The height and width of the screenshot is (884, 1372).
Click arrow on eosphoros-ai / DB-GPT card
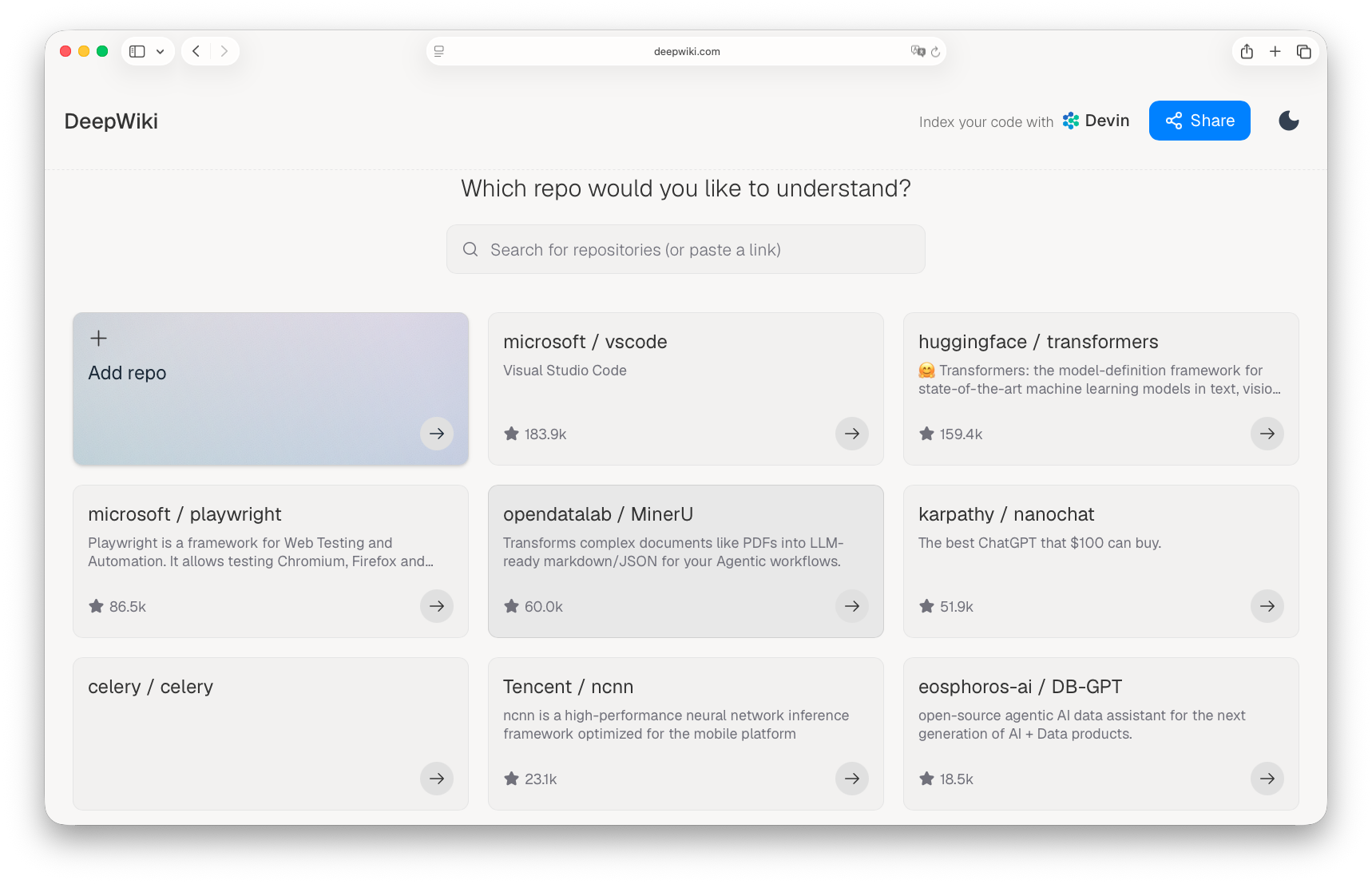[1267, 779]
